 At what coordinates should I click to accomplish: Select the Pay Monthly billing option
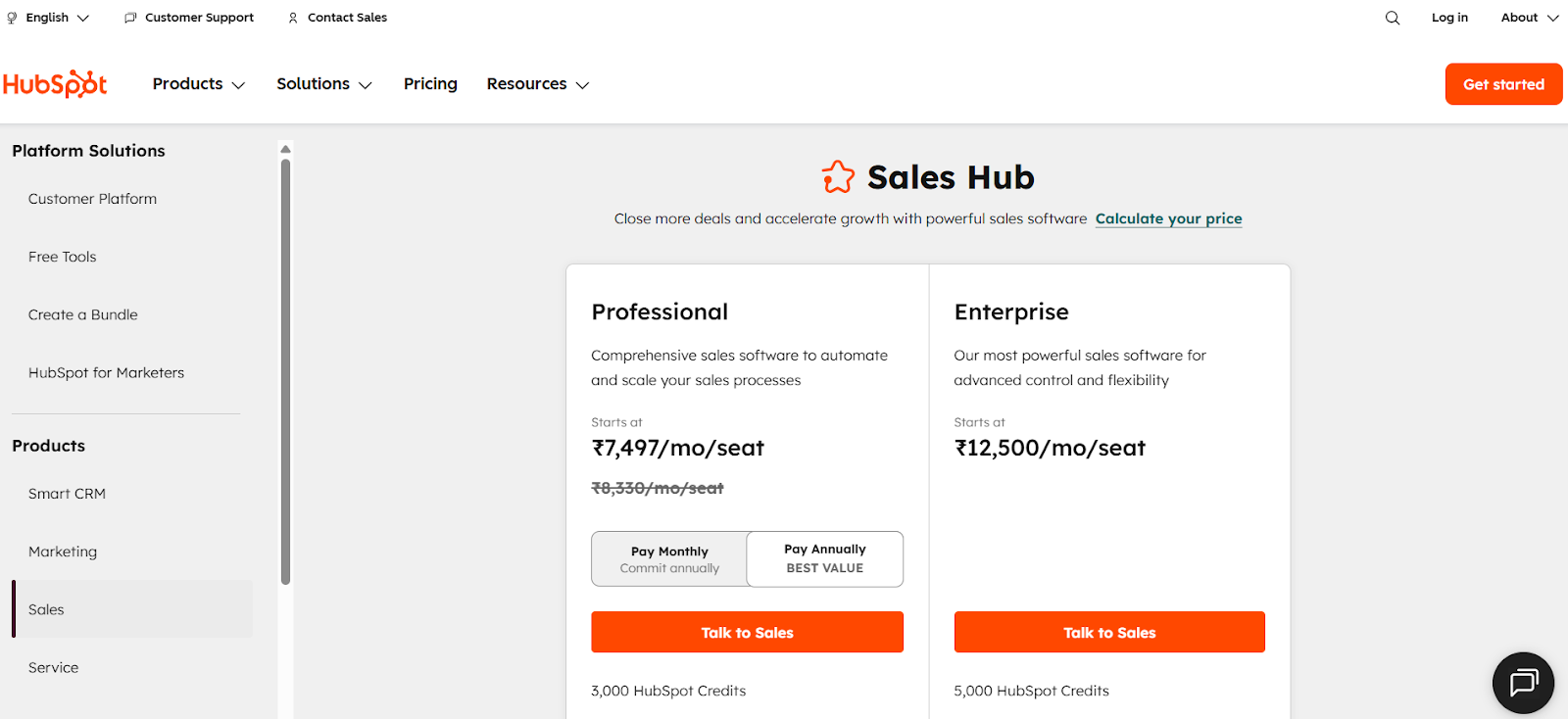[669, 559]
